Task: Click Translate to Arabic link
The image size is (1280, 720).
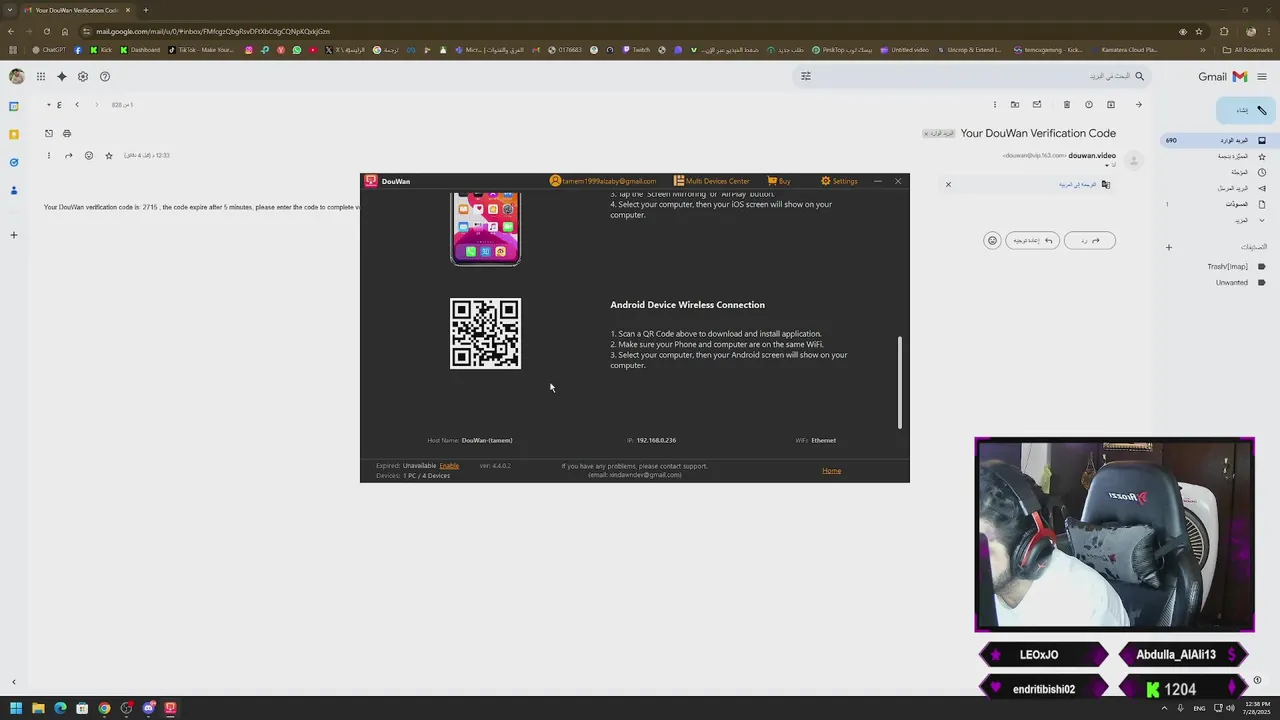Action: point(1078,184)
